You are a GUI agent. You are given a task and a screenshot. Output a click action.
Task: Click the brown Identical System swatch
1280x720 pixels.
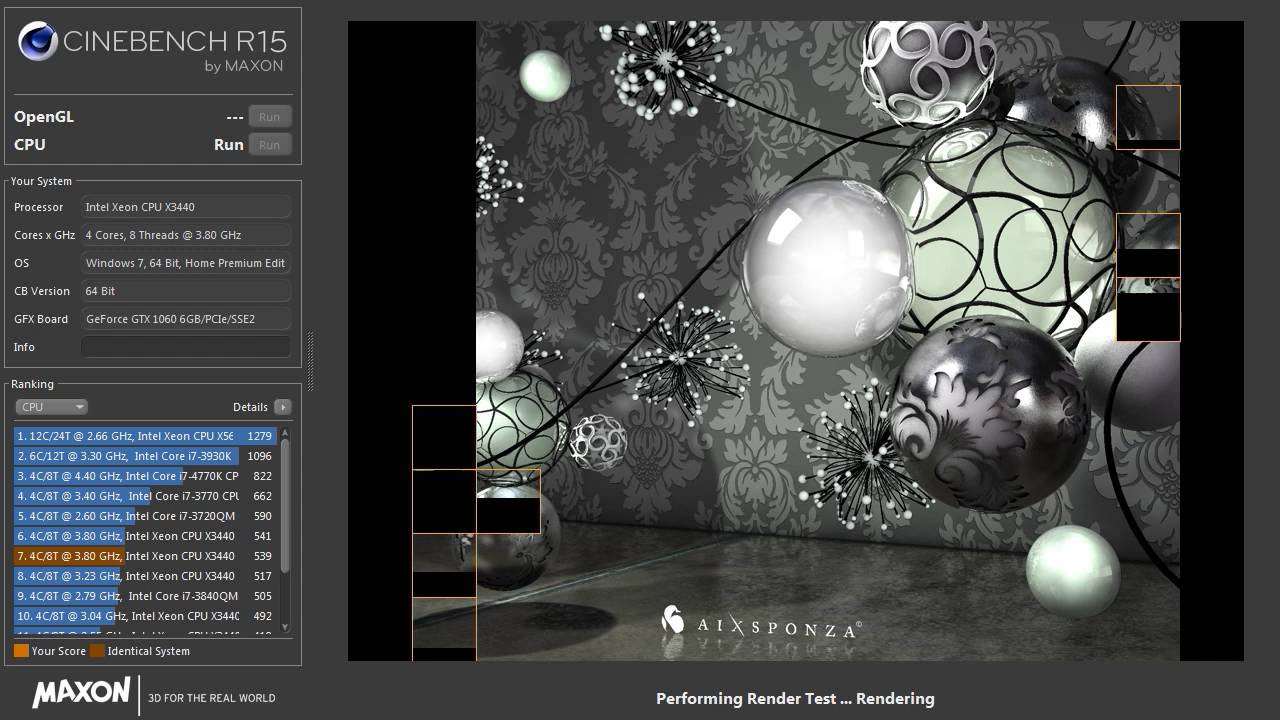tap(97, 651)
